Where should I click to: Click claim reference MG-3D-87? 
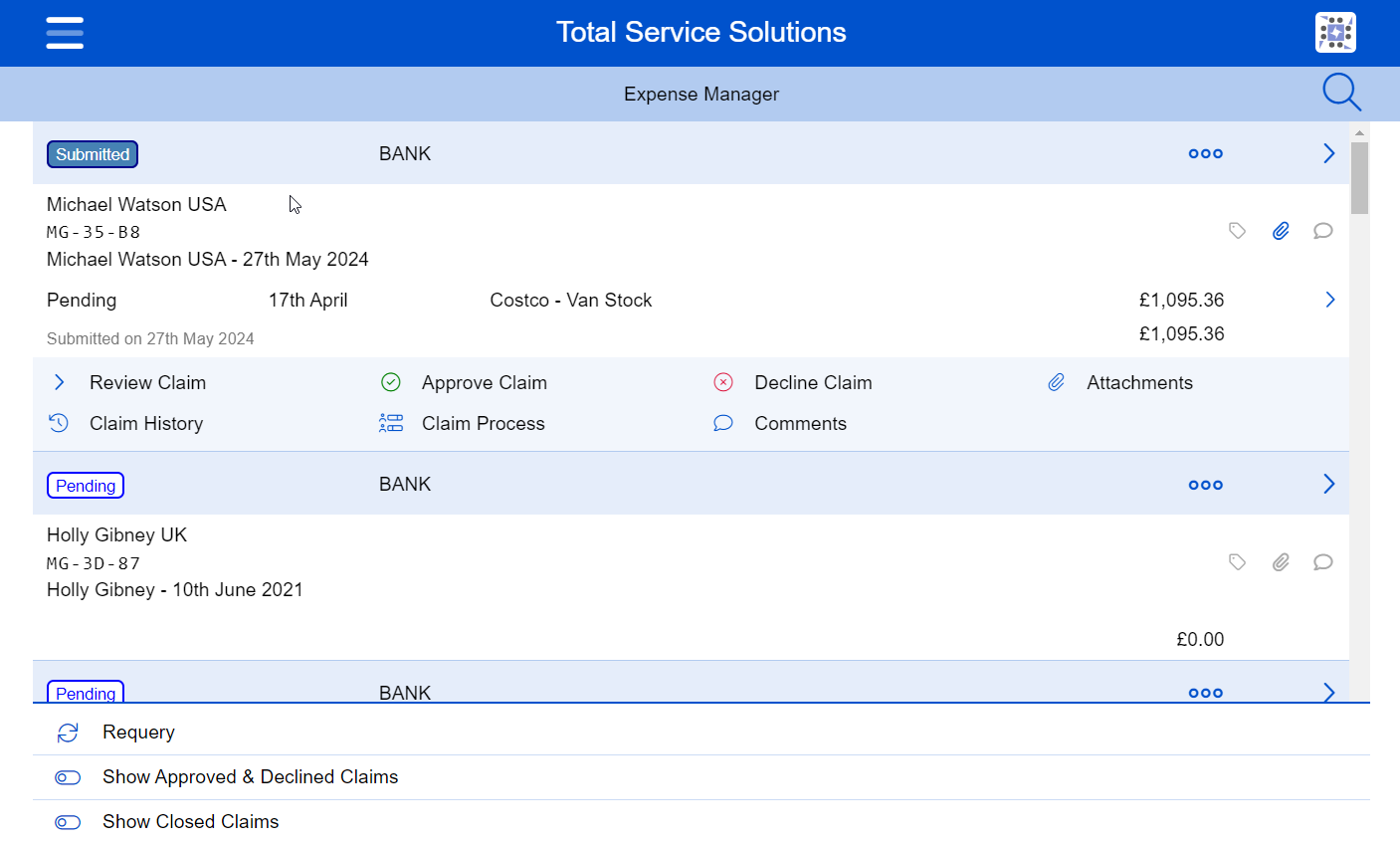(x=94, y=563)
